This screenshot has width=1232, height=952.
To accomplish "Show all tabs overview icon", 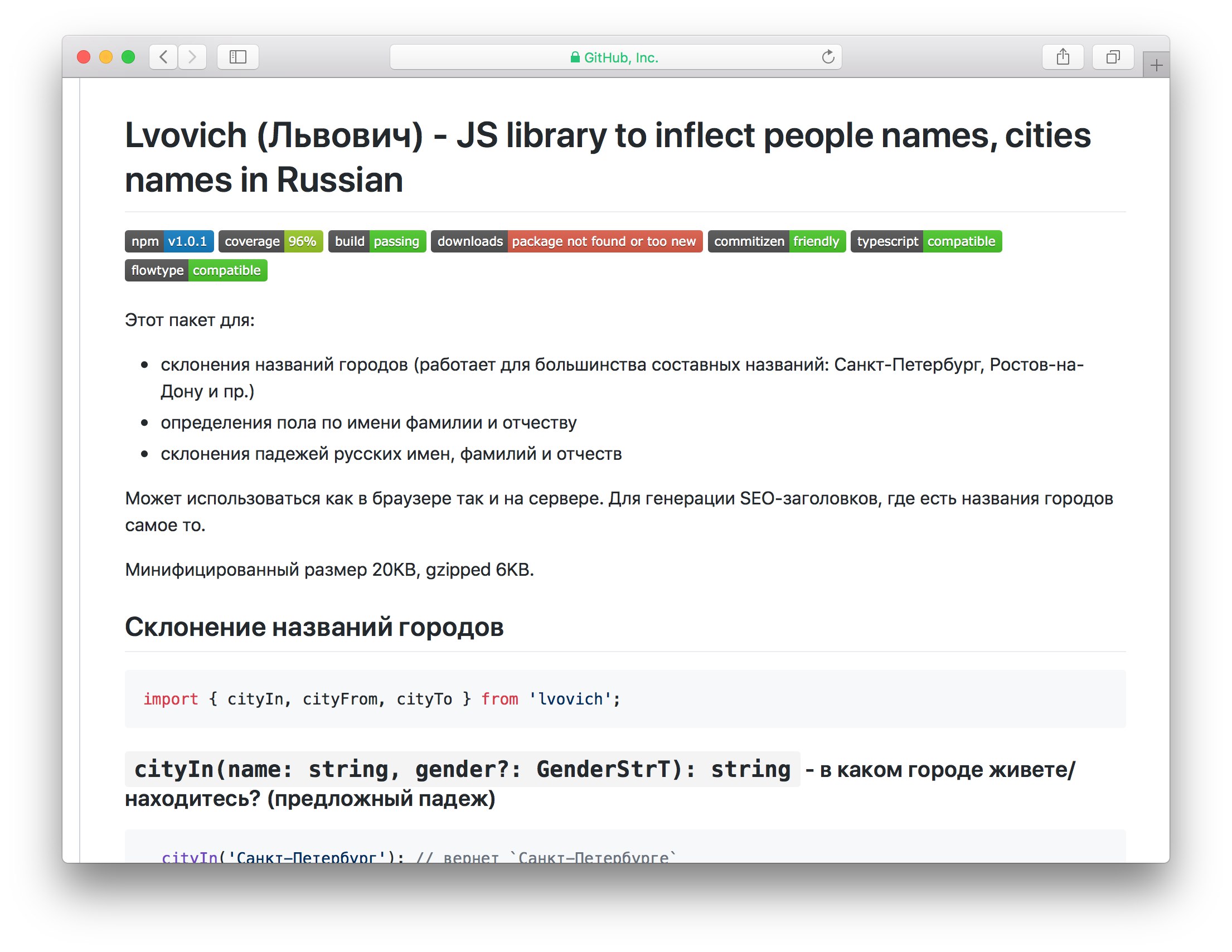I will [x=1113, y=57].
